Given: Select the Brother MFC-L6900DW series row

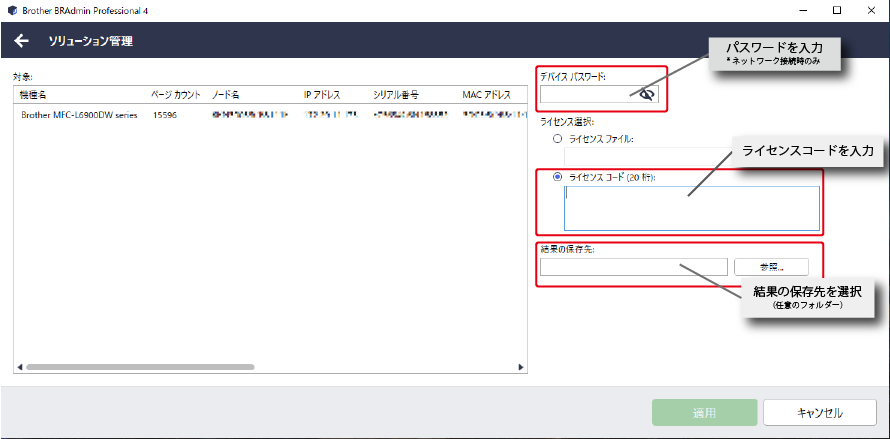Looking at the screenshot, I should 80,115.
